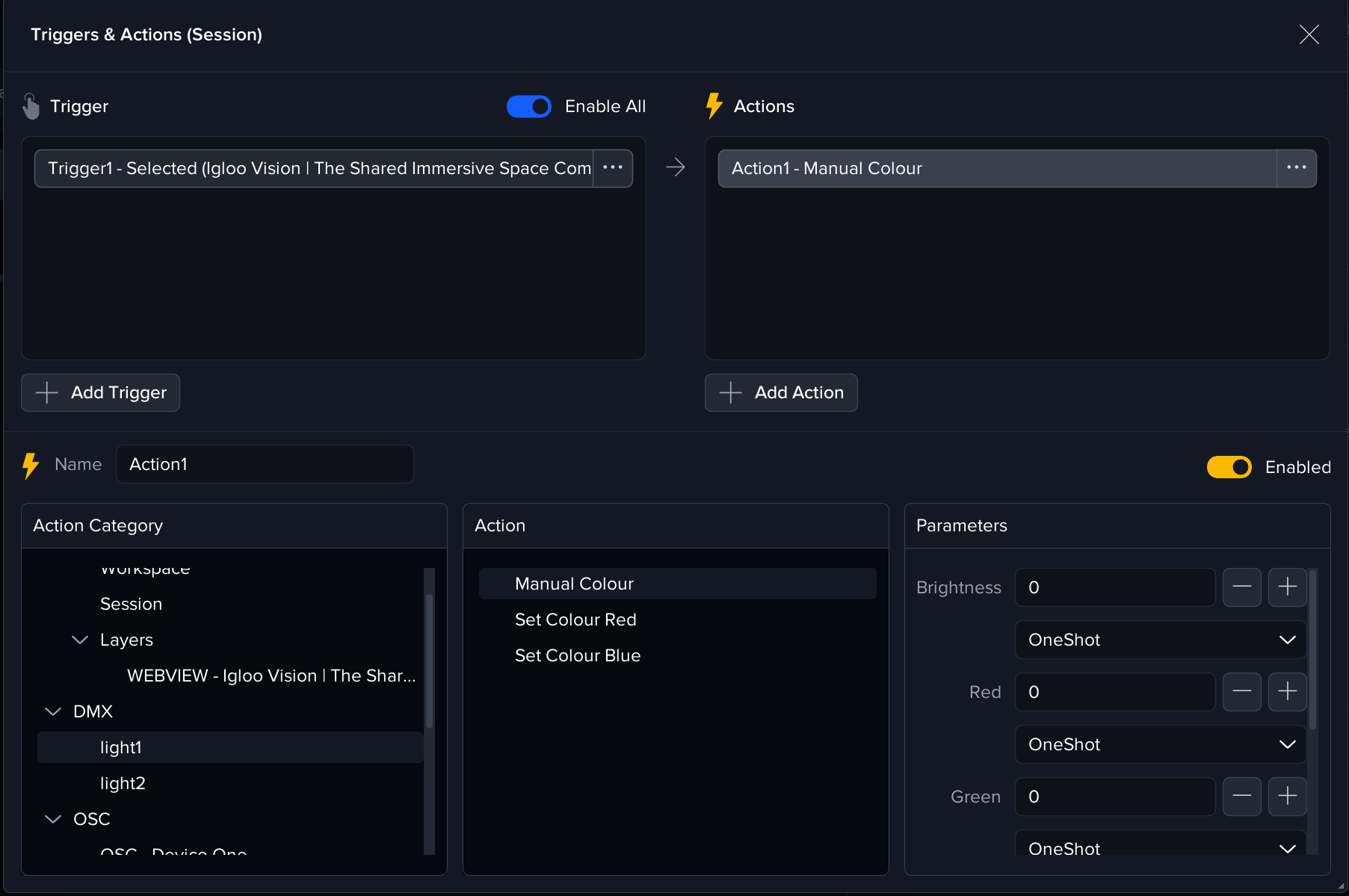The width and height of the screenshot is (1349, 896).
Task: Open the Action1 three-dot options menu
Action: point(1296,168)
